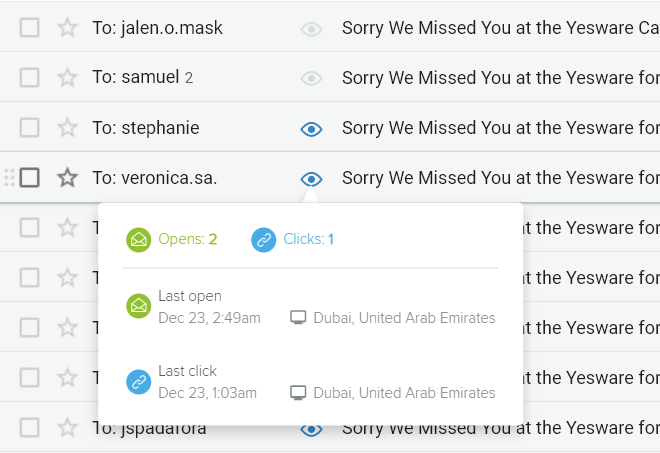Check the box for jalen.o.mask email
This screenshot has height=453, width=660.
coord(30,28)
